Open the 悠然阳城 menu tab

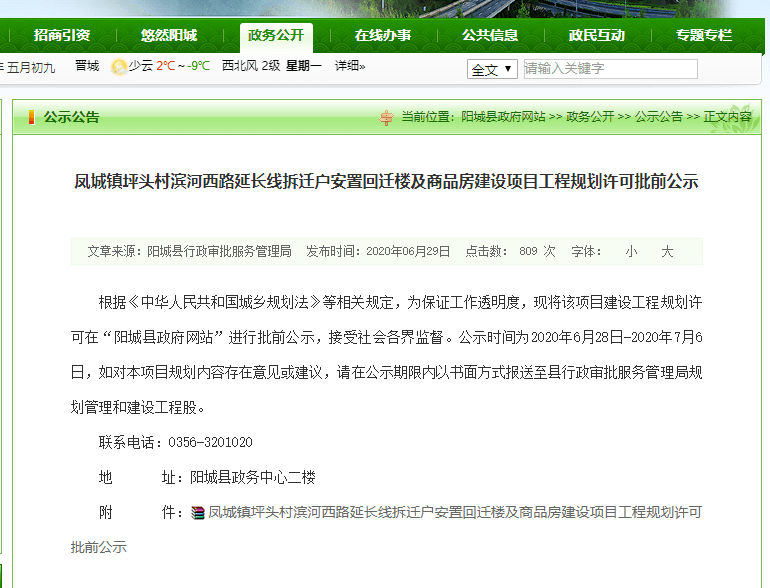pyautogui.click(x=169, y=35)
